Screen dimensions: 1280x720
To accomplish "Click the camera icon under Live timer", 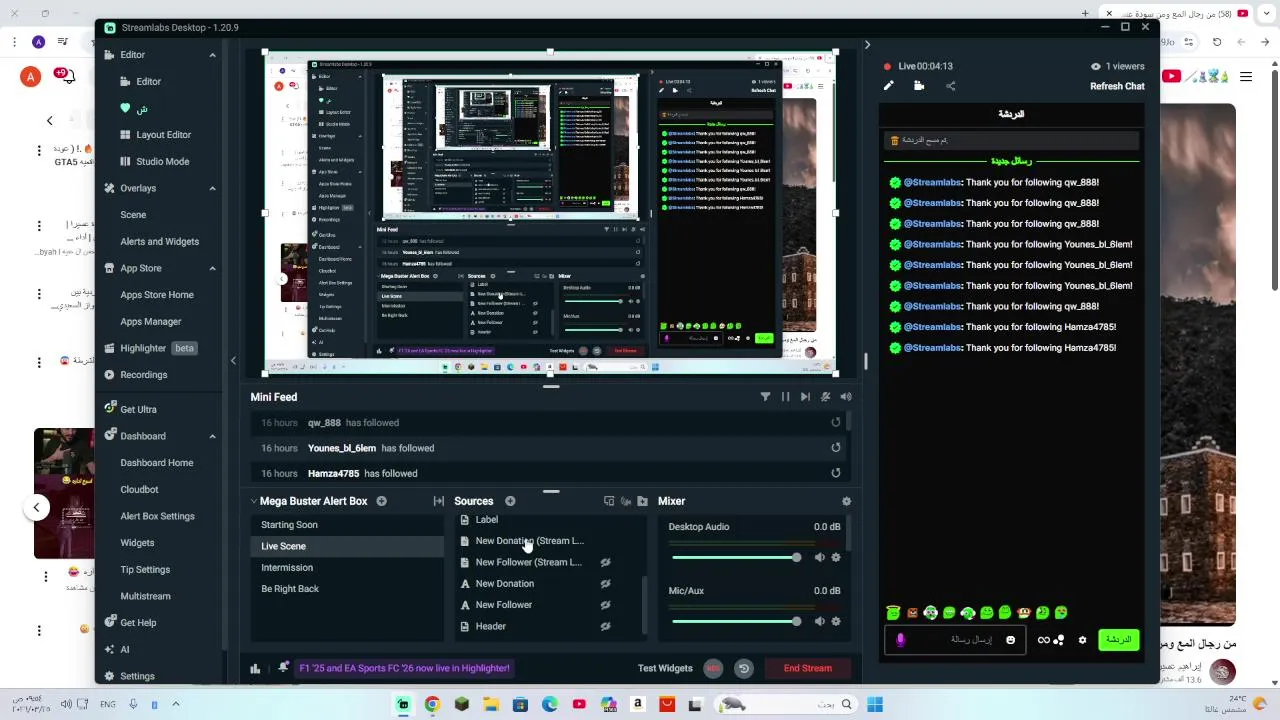I will pos(919,86).
